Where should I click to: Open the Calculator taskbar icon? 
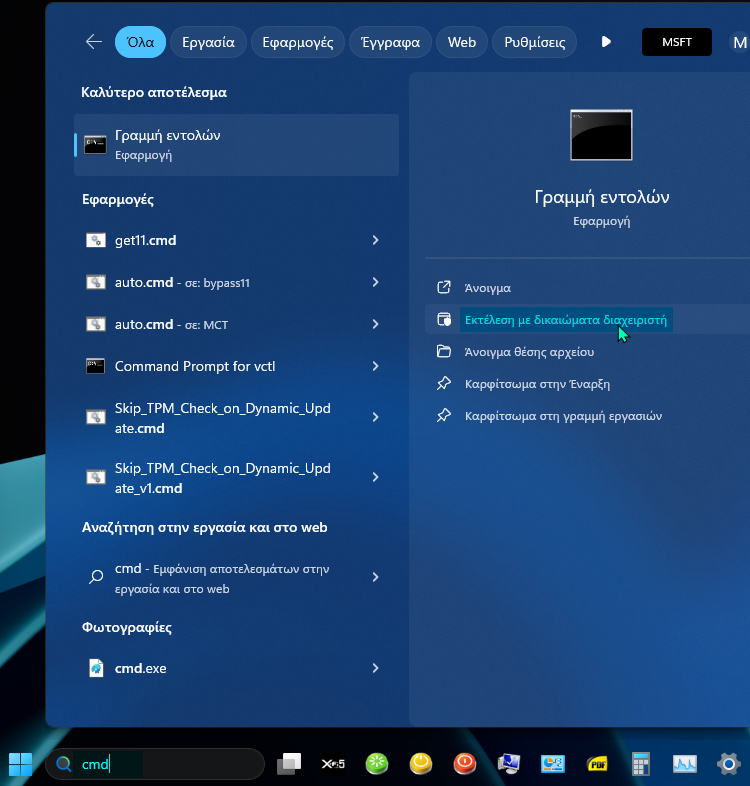click(x=641, y=764)
